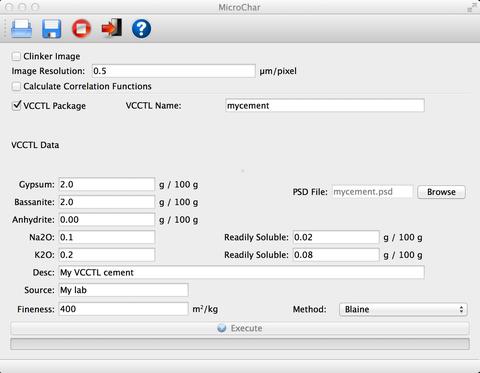Click the exit door arrow icon
Viewport: 480px width, 373px height.
112,28
